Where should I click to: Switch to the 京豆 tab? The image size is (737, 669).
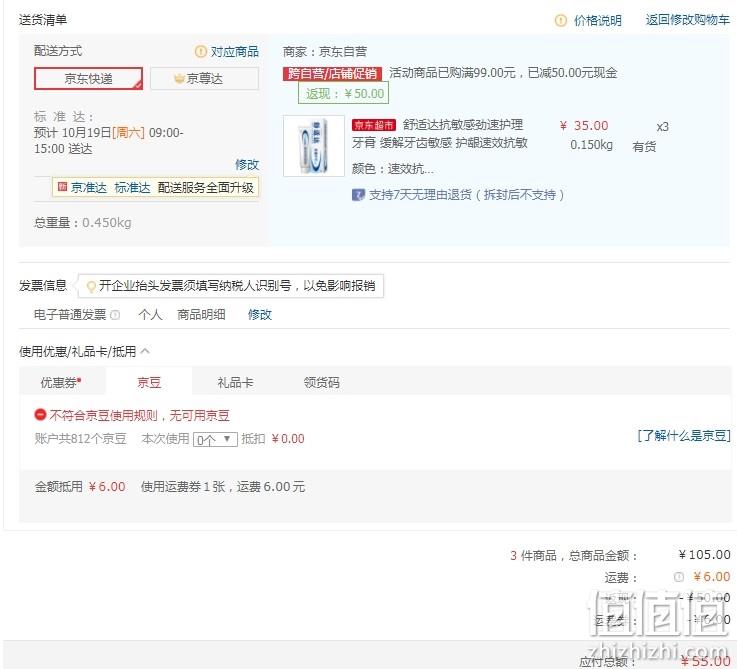[x=149, y=382]
